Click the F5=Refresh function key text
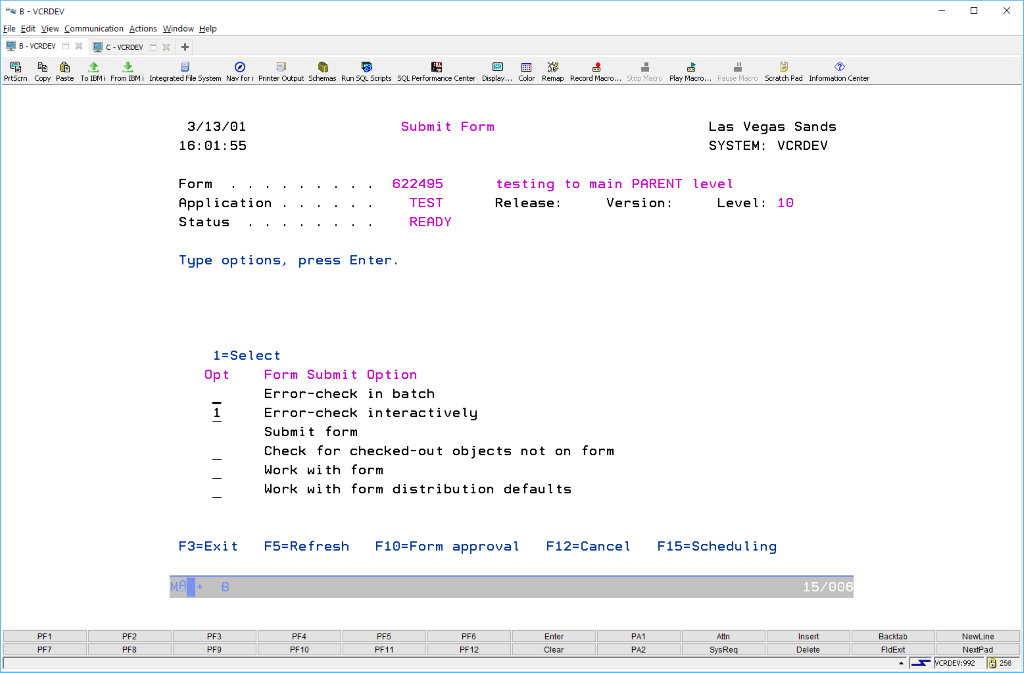Image resolution: width=1024 pixels, height=673 pixels. 306,546
